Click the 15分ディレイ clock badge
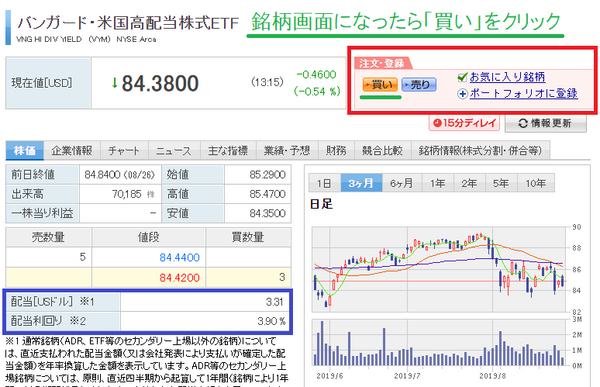 pos(464,123)
